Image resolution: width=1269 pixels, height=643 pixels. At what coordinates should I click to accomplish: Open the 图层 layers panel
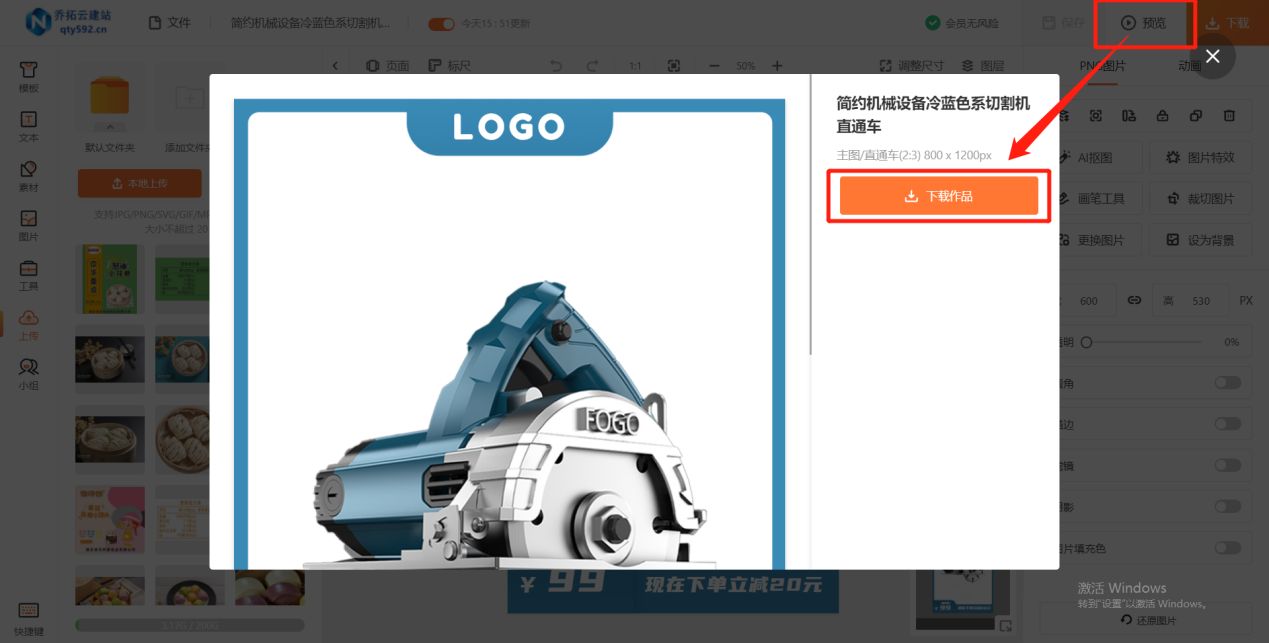point(985,66)
